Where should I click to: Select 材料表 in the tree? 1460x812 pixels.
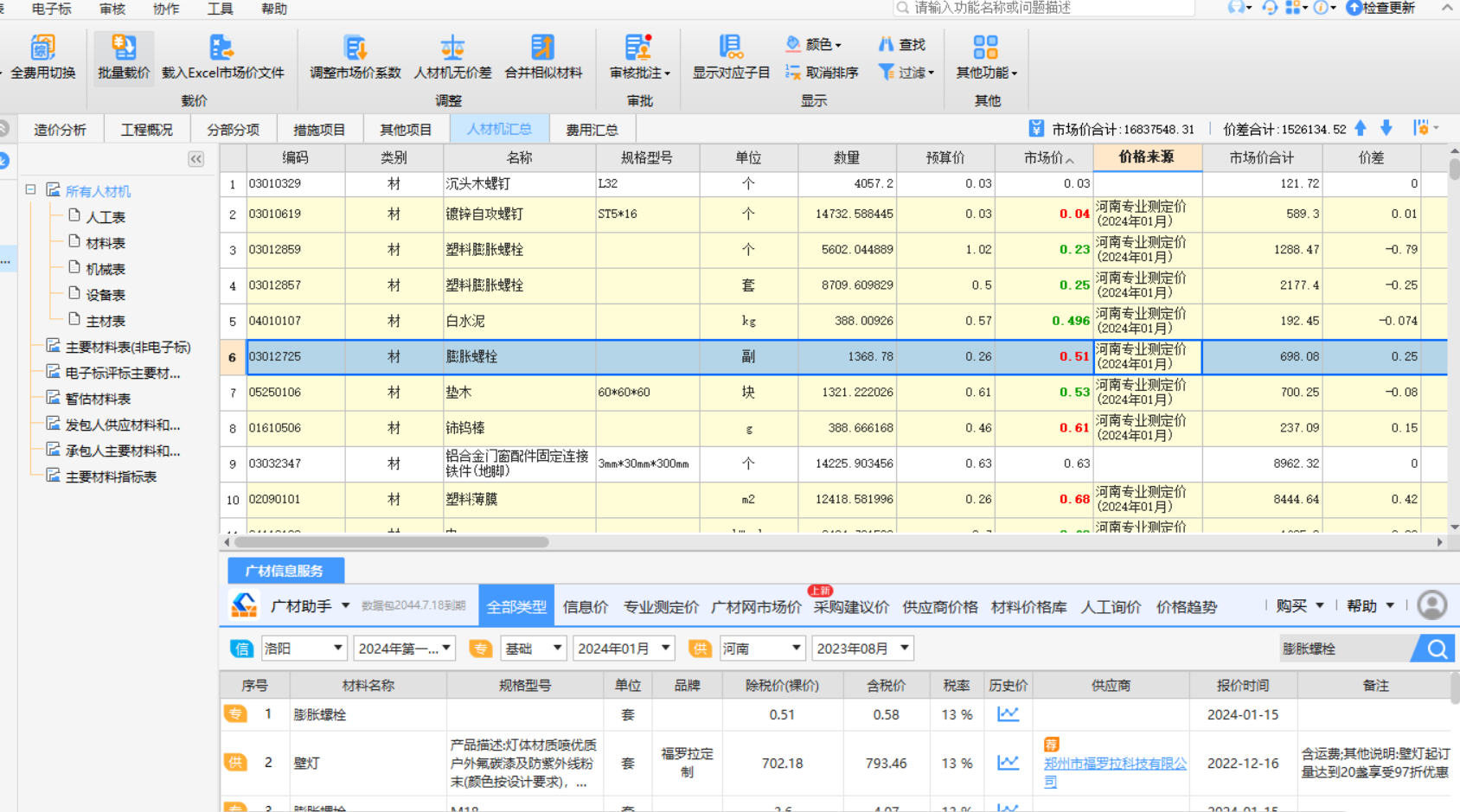(x=106, y=243)
